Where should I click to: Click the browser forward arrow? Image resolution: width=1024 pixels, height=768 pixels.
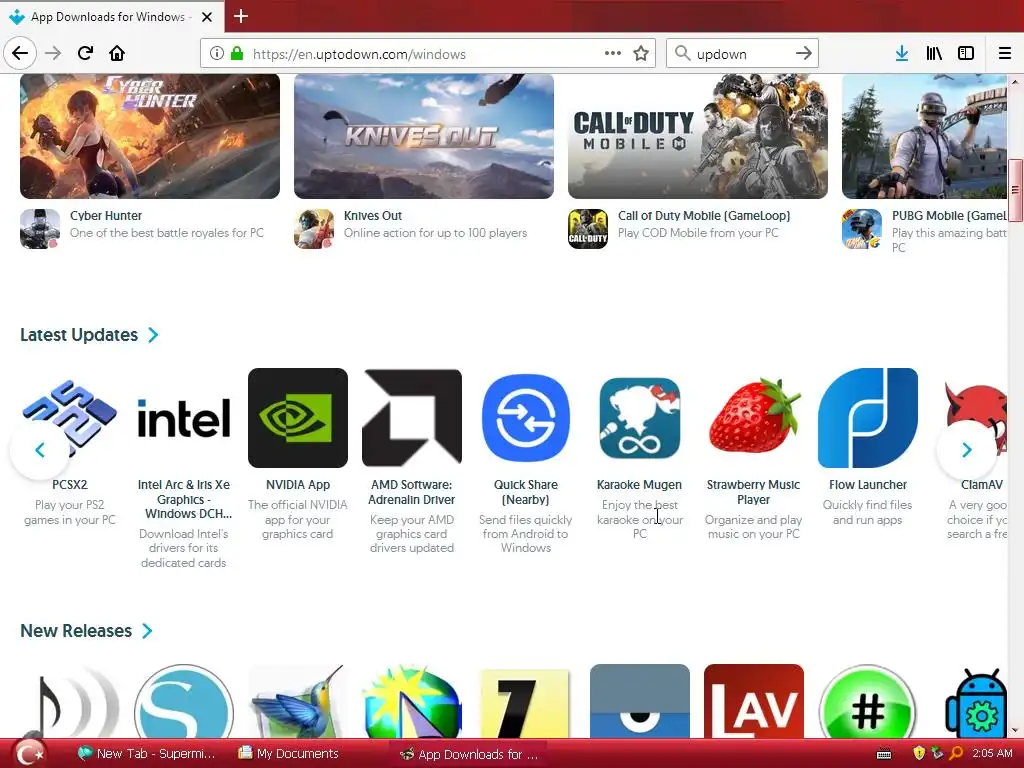click(x=54, y=53)
